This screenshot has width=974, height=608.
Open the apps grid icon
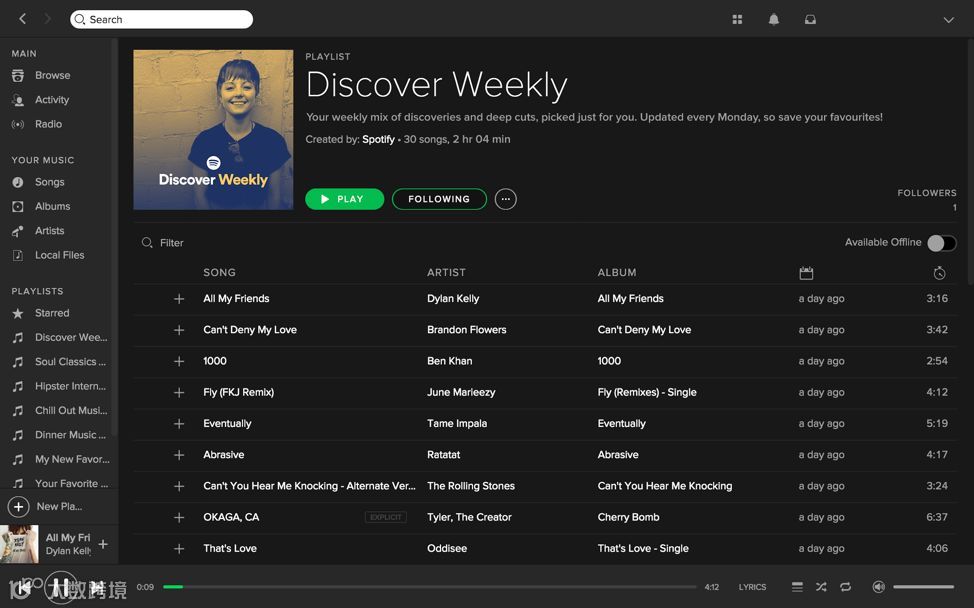tap(737, 19)
